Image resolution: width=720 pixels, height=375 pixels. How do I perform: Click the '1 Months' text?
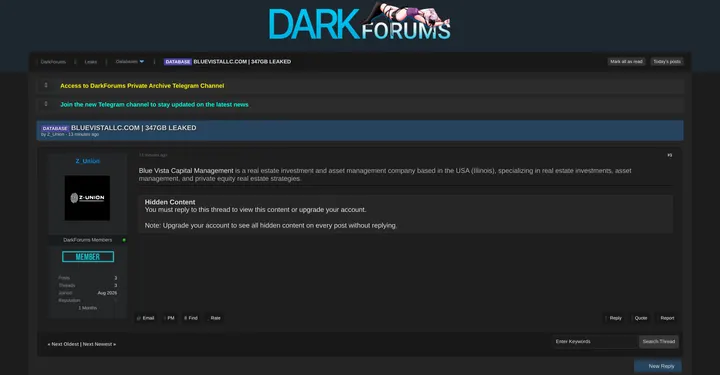coord(87,308)
